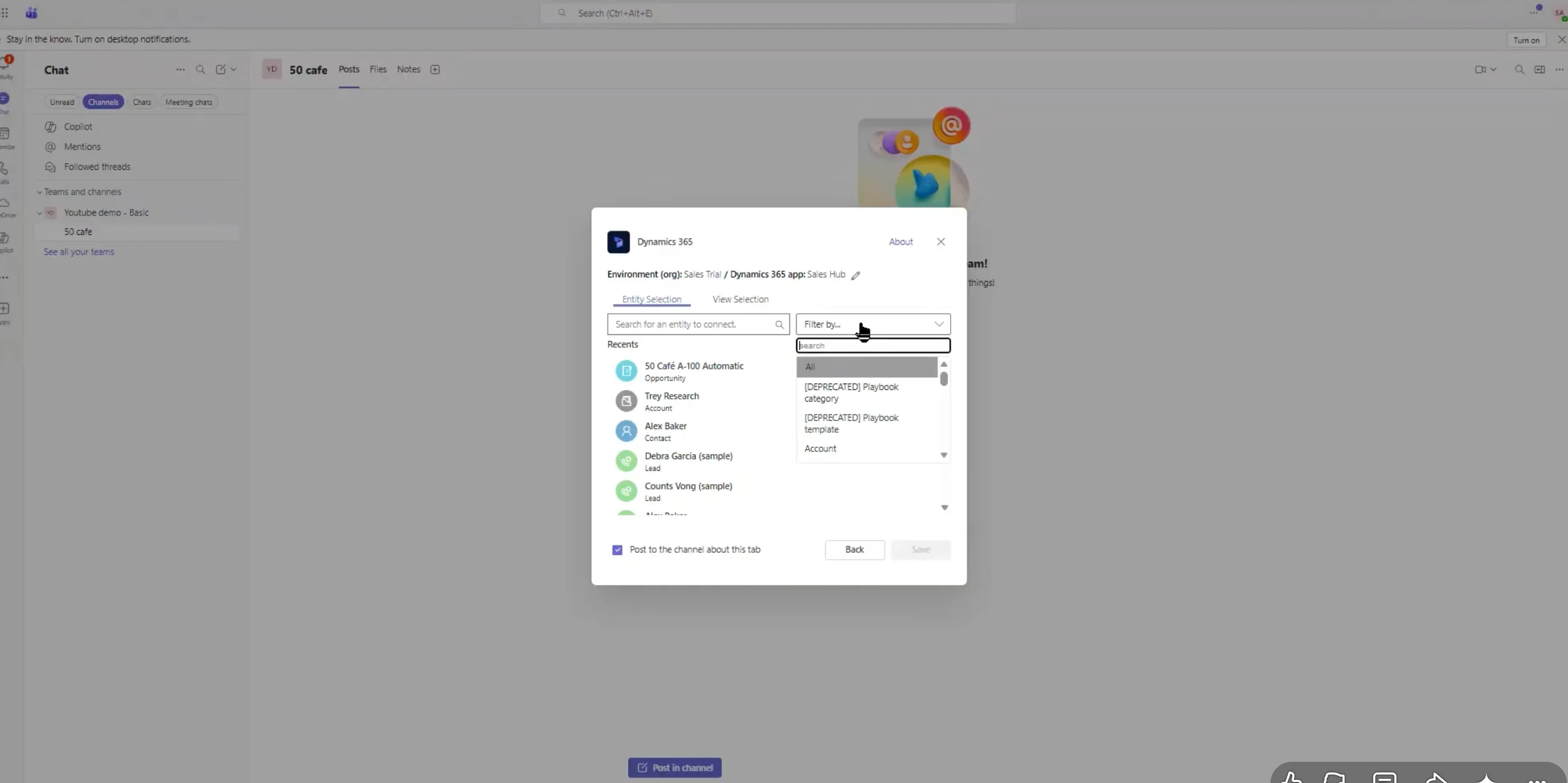The image size is (1568, 783).
Task: Click the Dynamics 365 app logo in dialog
Action: point(618,242)
